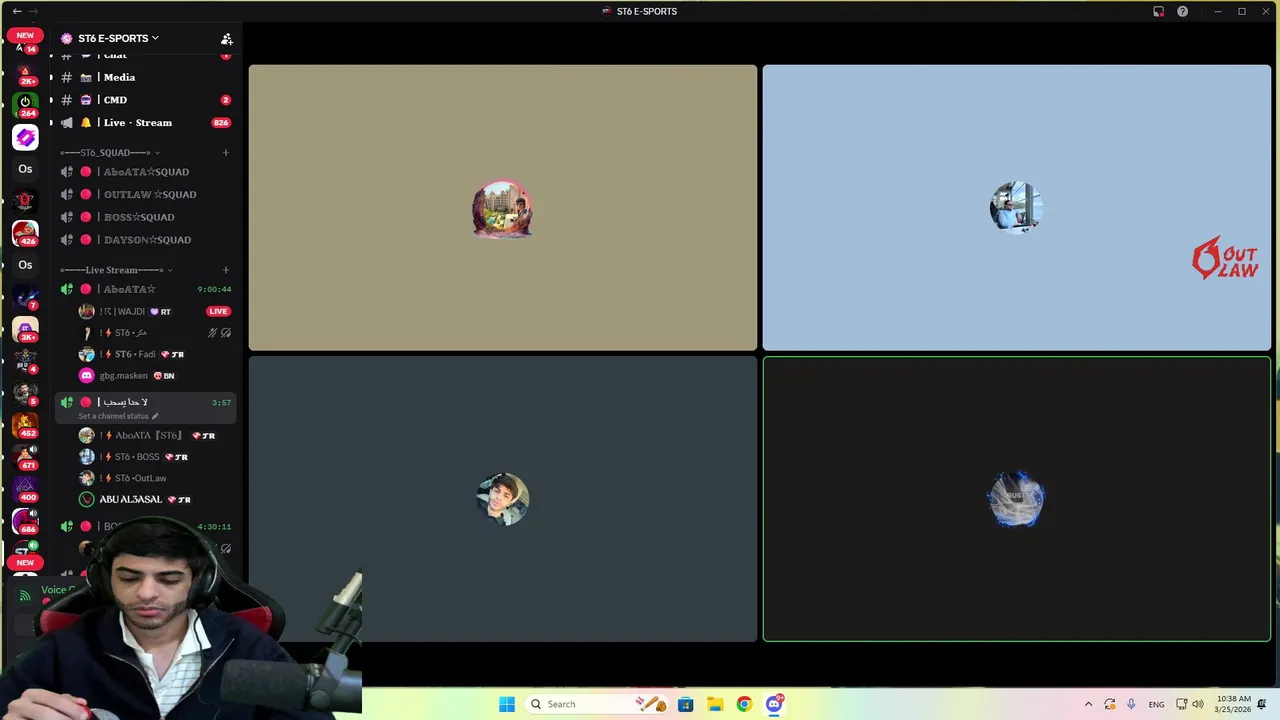
Task: Click the Set a channel status link
Action: [x=113, y=416]
